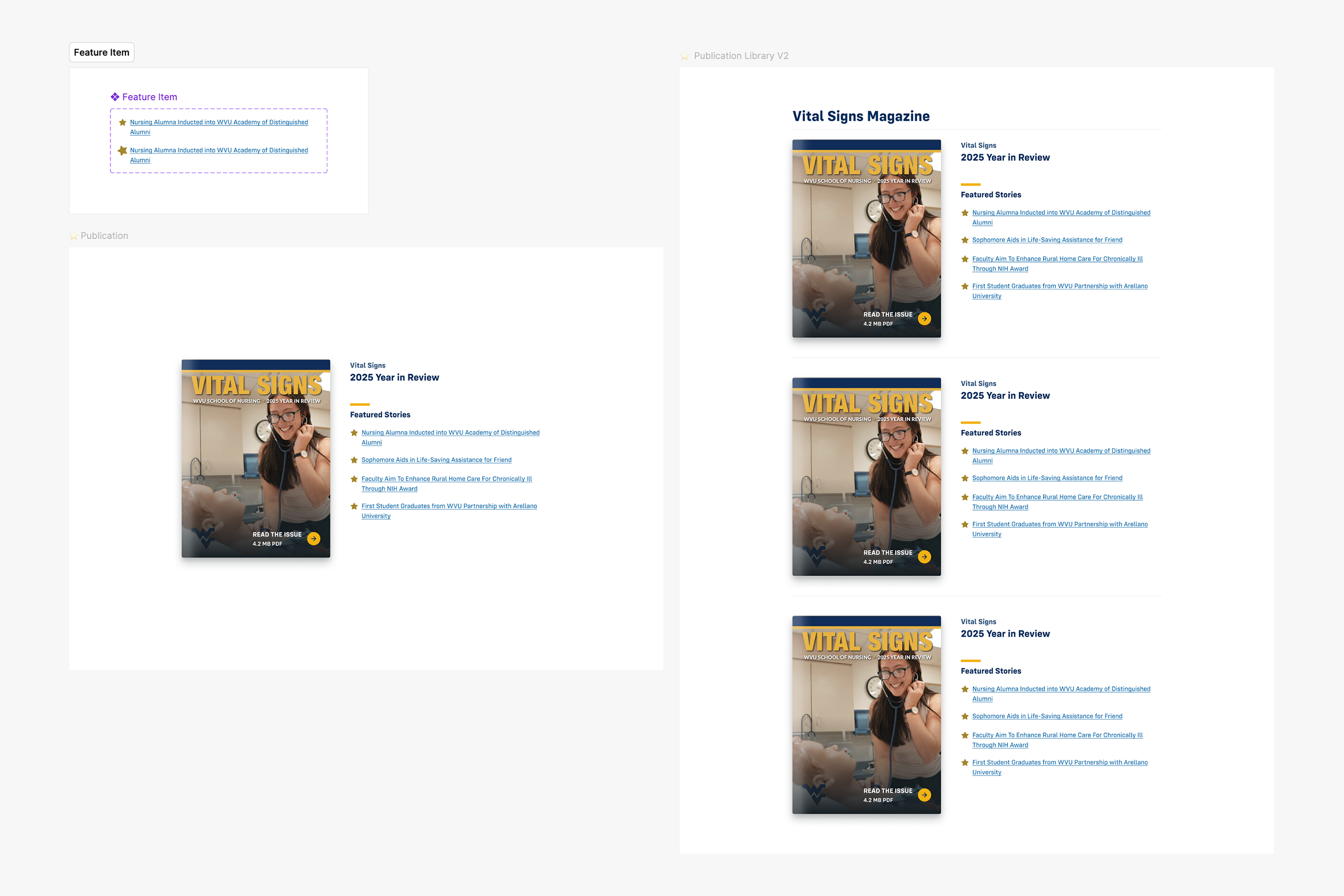This screenshot has width=1344, height=896.
Task: Select the Feature Item section label button
Action: pos(102,53)
